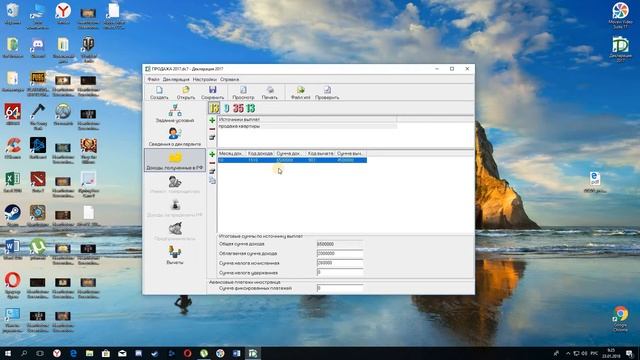
Task: Focus the Сумма фиксированных платежей field
Action: (340, 288)
